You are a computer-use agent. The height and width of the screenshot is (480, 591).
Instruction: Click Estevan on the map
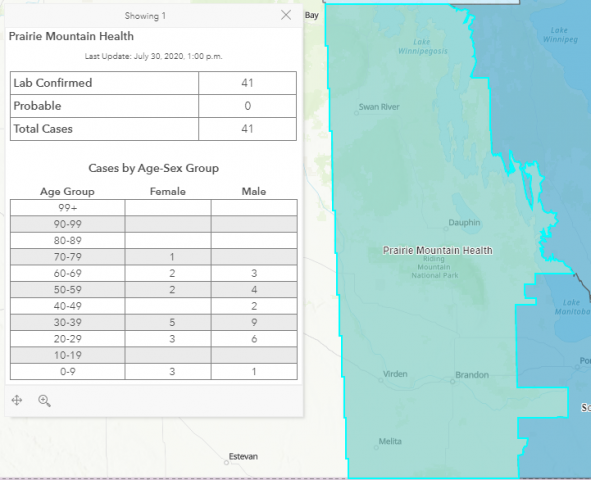coord(243,457)
